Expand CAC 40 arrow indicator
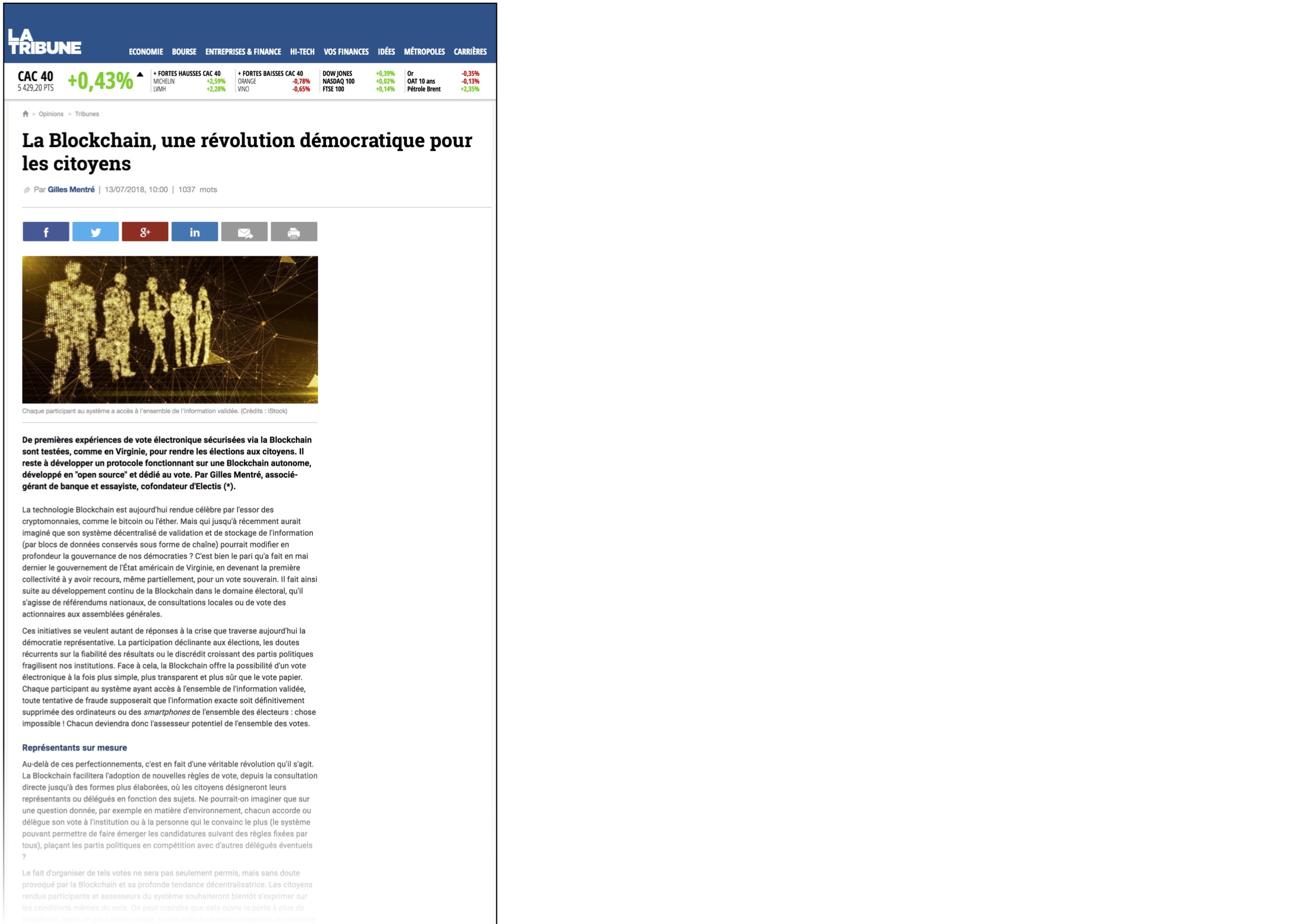 139,74
